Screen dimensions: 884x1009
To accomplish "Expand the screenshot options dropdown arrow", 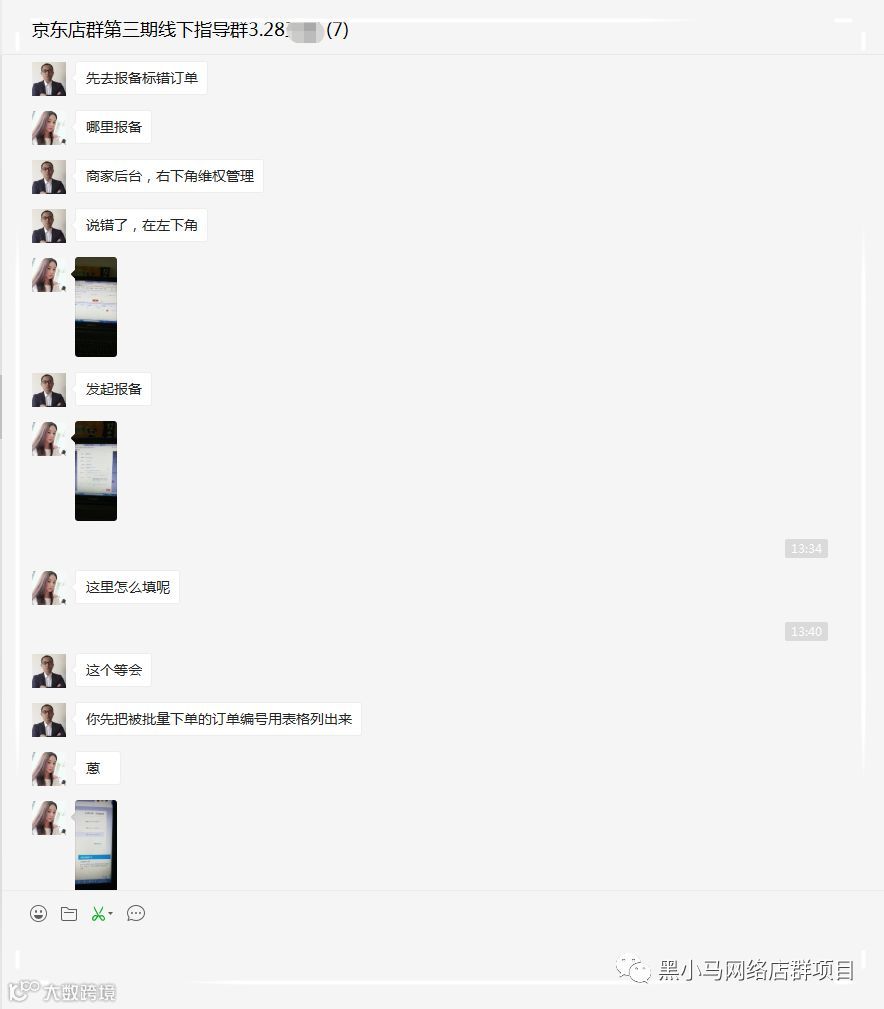I will (111, 913).
